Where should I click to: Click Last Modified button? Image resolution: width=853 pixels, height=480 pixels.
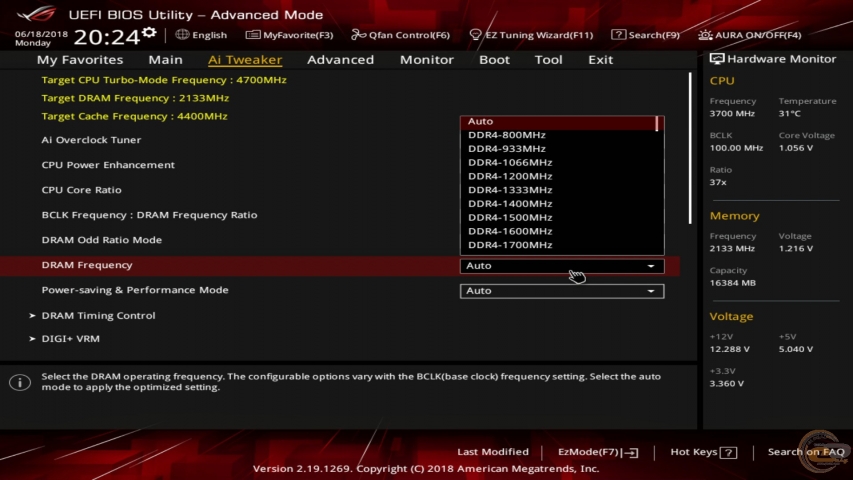point(493,452)
